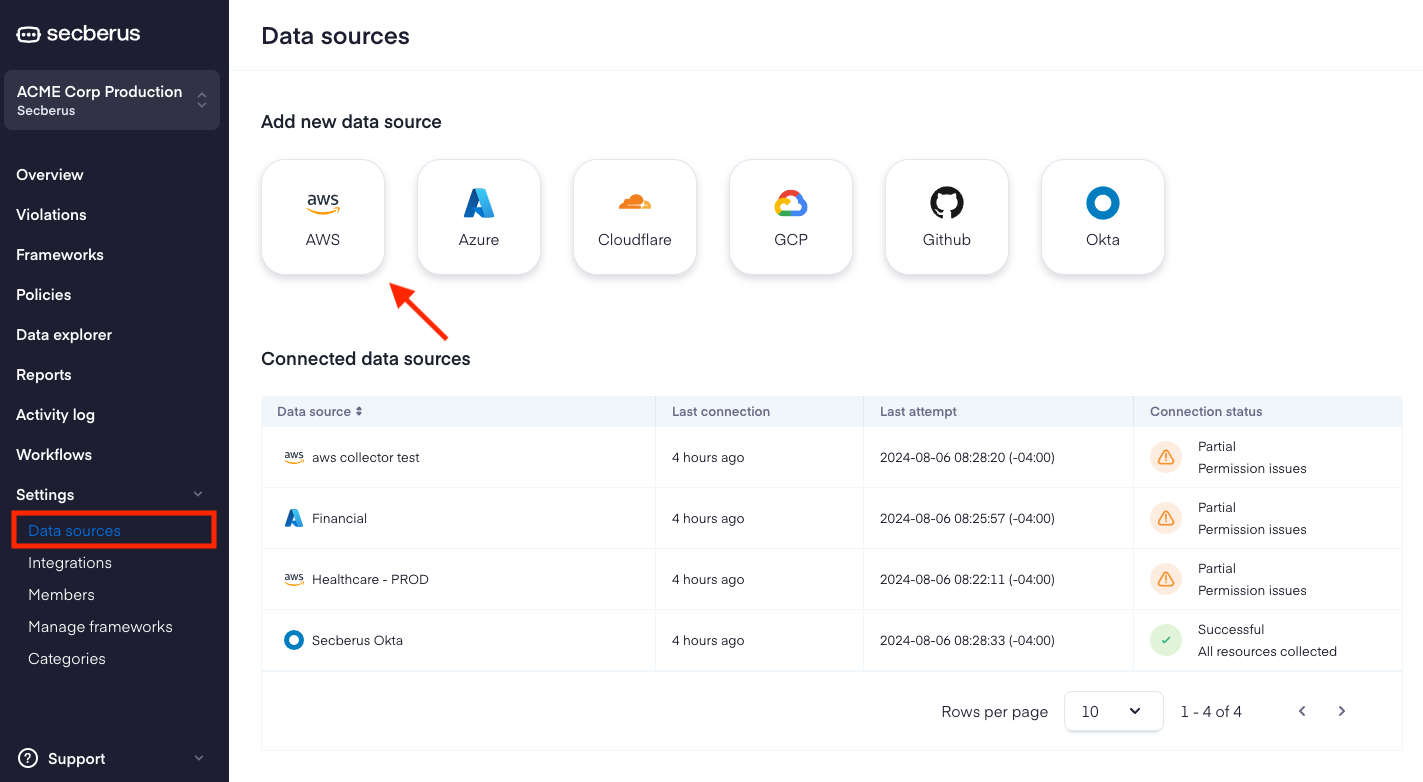Viewport: 1423px width, 782px height.
Task: Click 'All resources collected' status text
Action: point(1267,651)
